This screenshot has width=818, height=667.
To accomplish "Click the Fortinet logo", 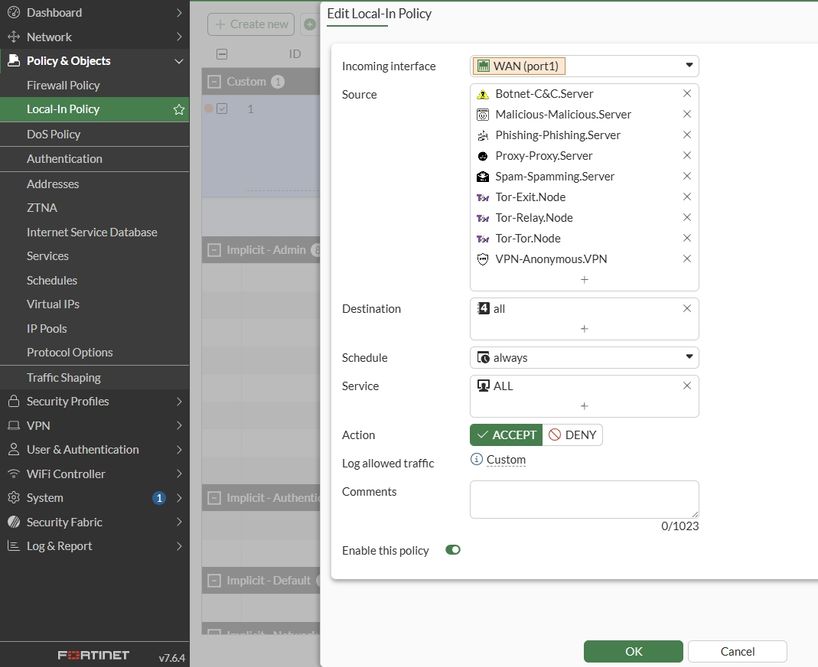I will click(93, 655).
